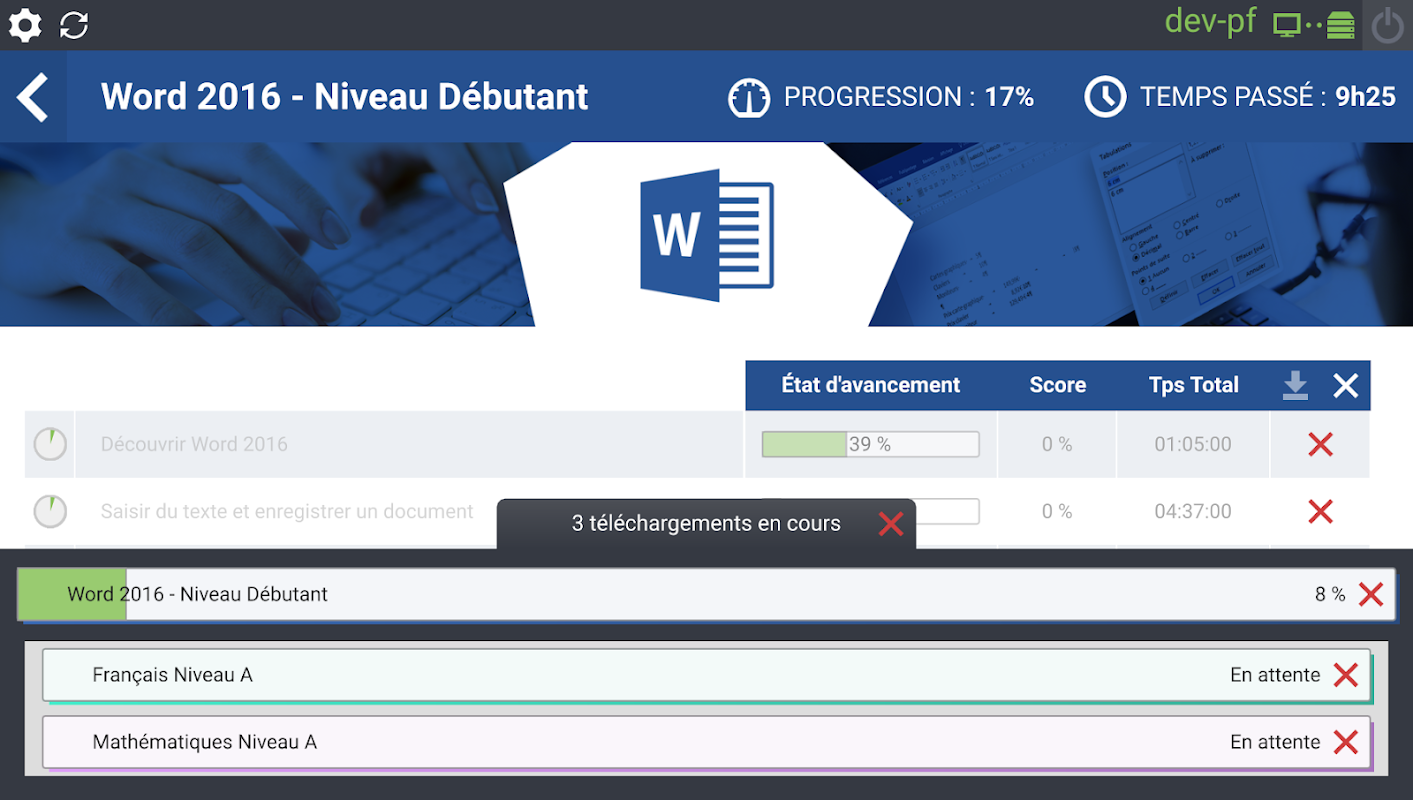The image size is (1413, 800).
Task: Click the 04:37:00 total time cell
Action: 1193,511
